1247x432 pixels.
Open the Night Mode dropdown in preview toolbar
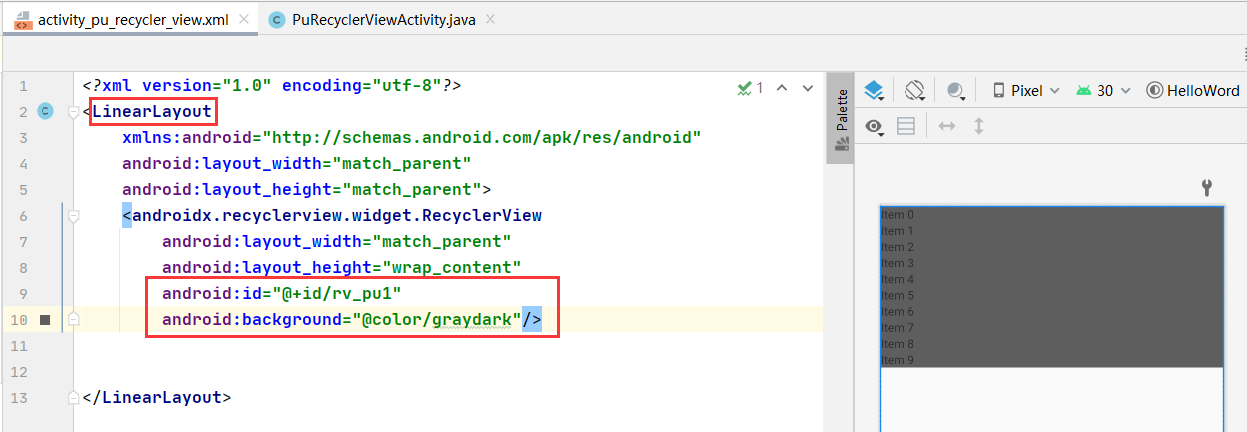point(957,91)
